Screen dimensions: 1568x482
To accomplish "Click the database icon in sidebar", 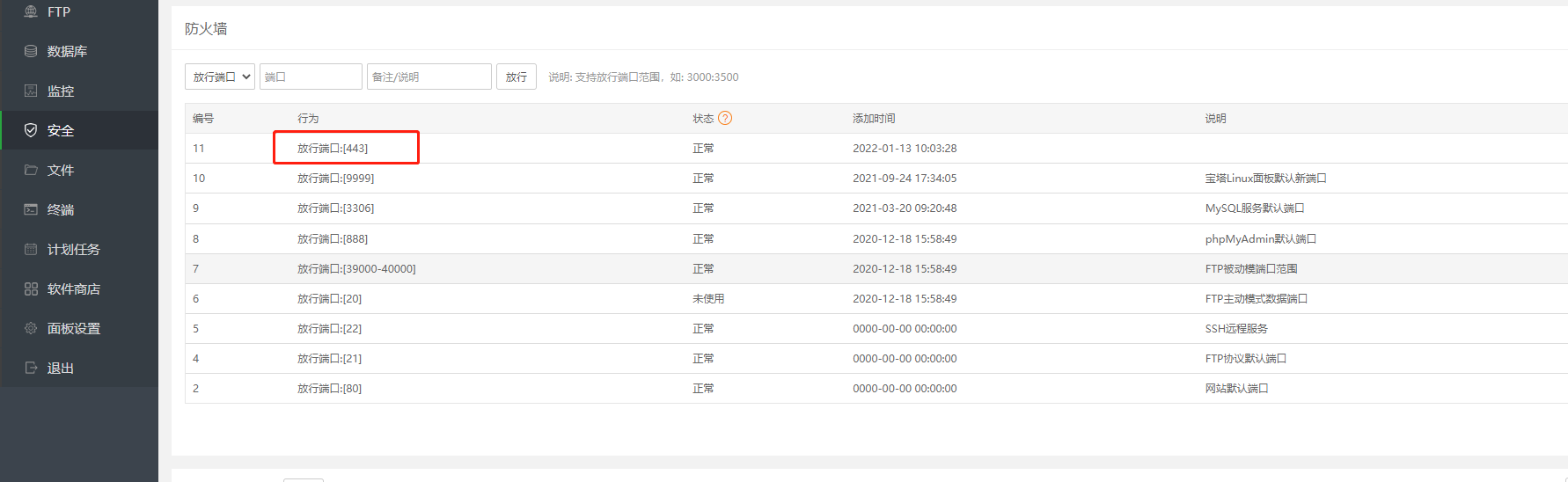I will tap(31, 51).
